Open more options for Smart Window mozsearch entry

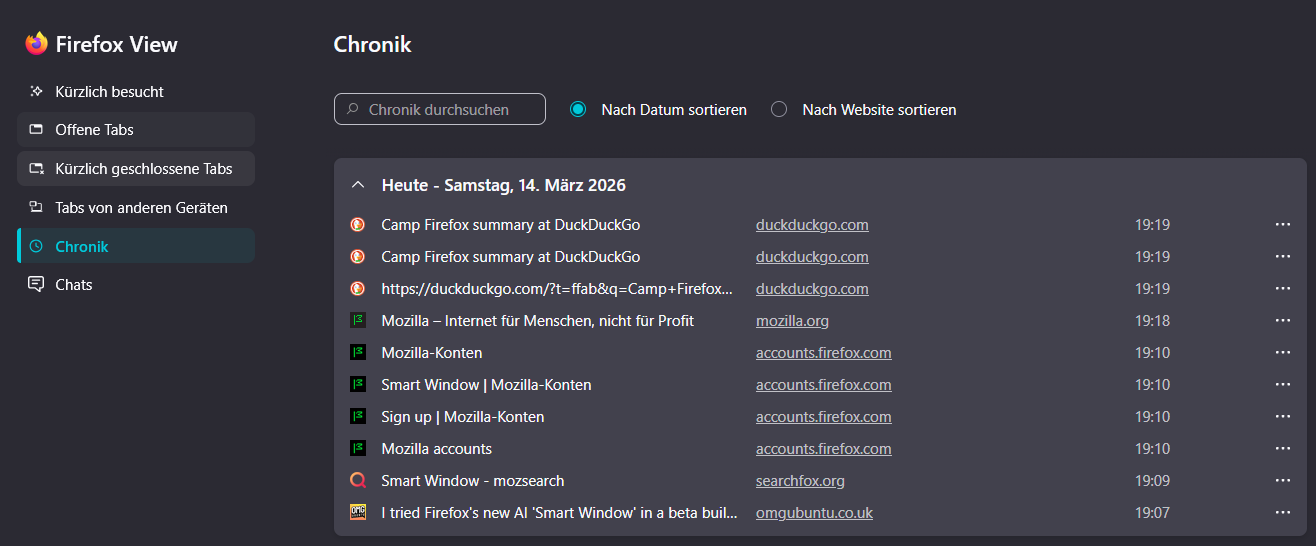1283,481
